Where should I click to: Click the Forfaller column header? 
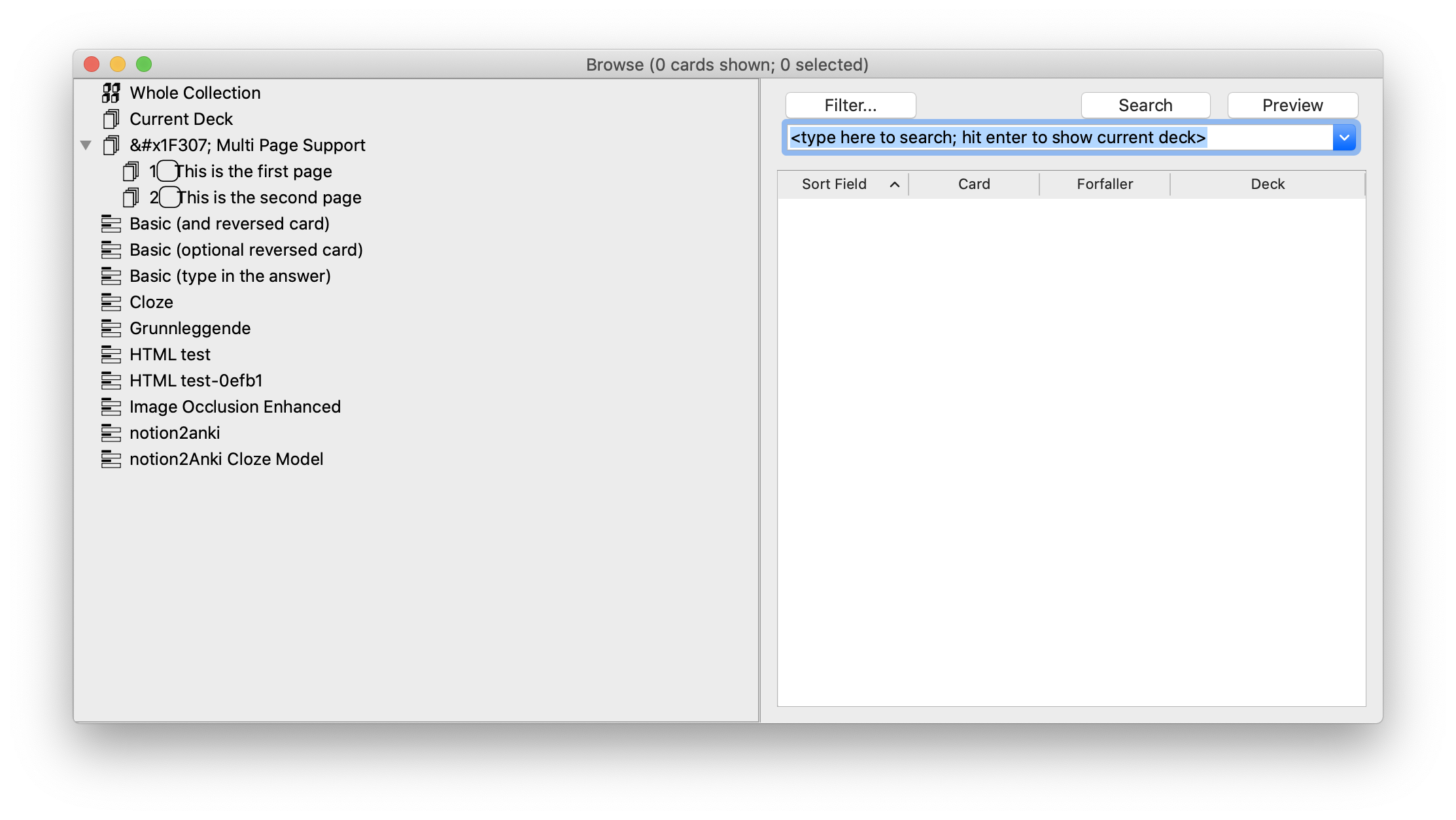point(1104,184)
